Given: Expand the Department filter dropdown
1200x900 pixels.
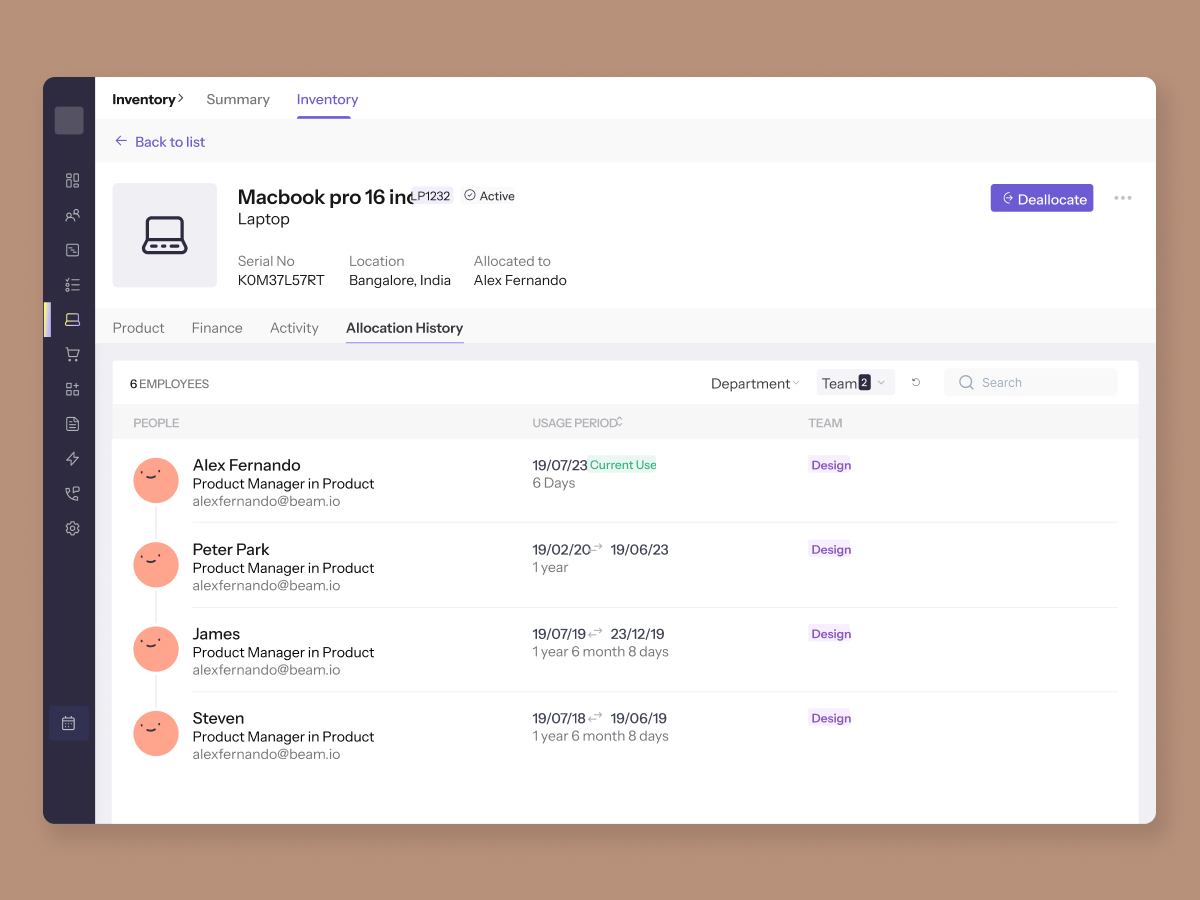Looking at the screenshot, I should tap(755, 384).
